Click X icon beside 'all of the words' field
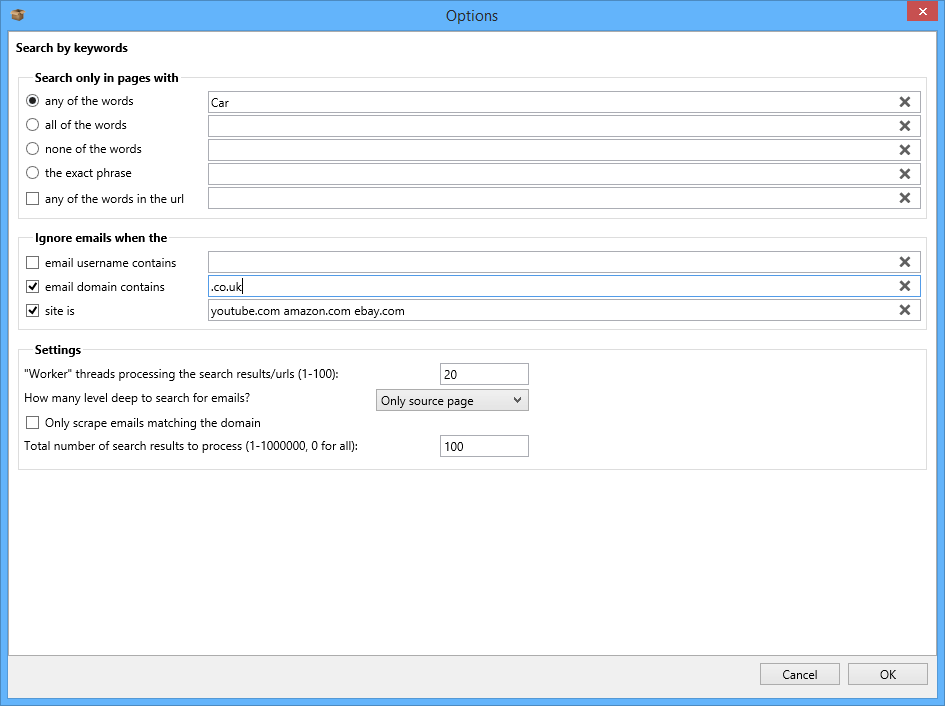This screenshot has width=945, height=706. pyautogui.click(x=904, y=126)
